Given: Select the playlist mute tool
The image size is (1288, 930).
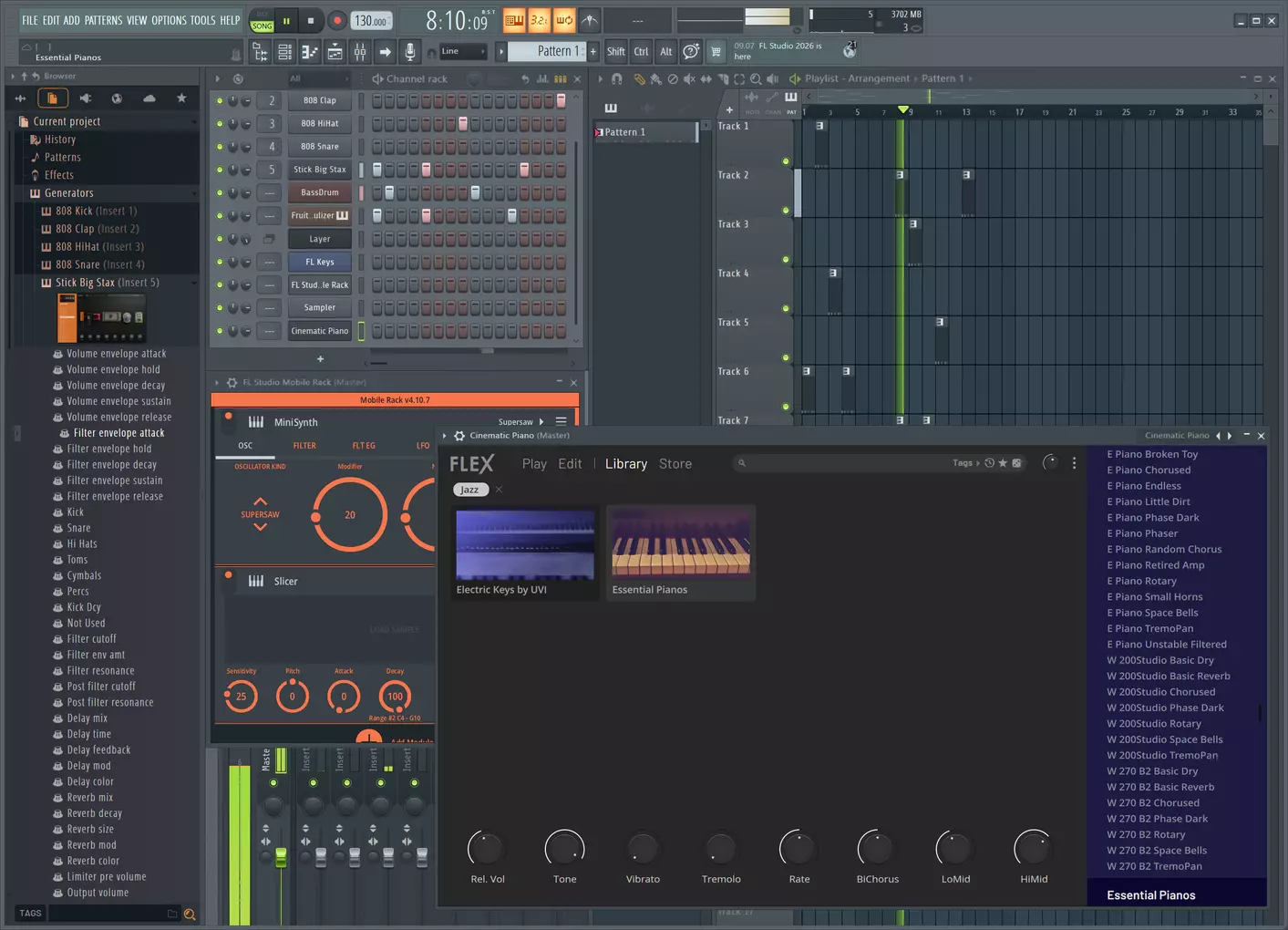Looking at the screenshot, I should (689, 79).
